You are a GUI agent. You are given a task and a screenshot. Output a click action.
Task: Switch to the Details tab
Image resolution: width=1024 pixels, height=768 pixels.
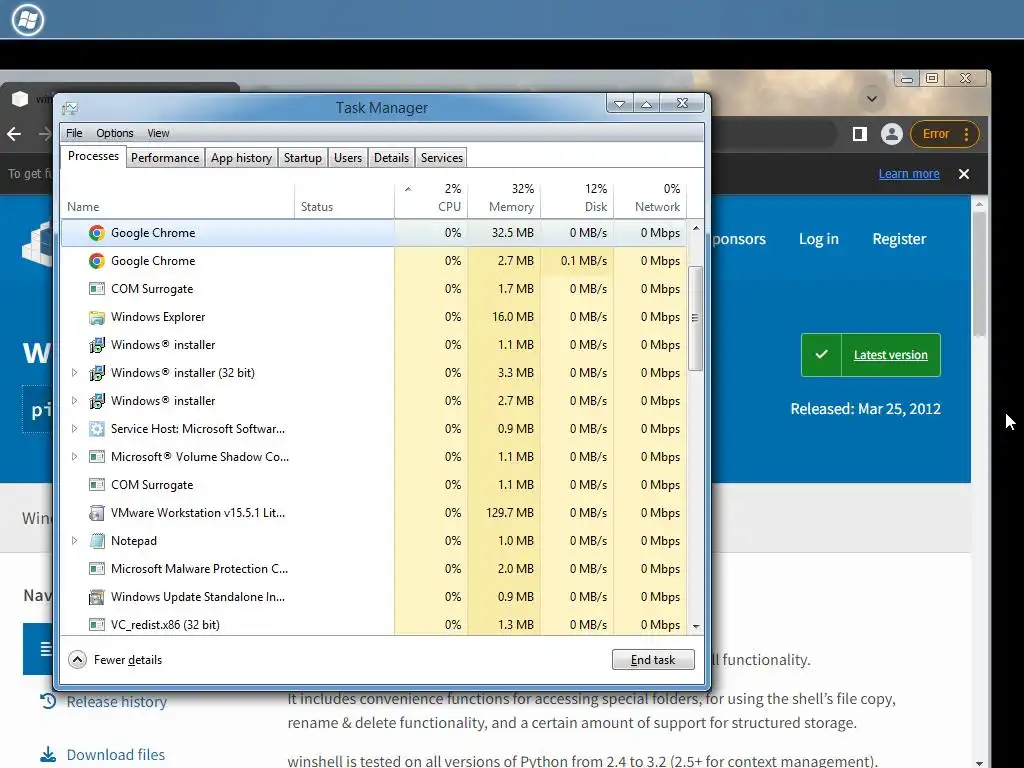[x=391, y=157]
